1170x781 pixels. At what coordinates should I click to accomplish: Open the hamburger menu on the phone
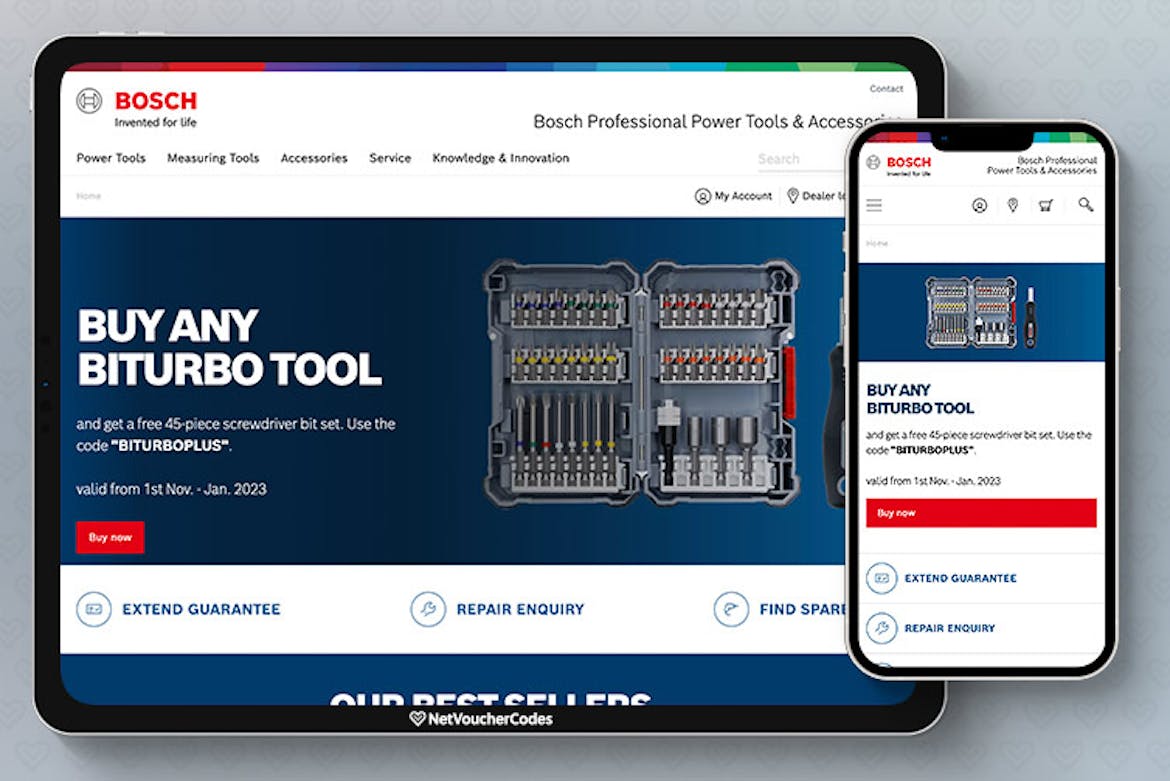point(873,205)
